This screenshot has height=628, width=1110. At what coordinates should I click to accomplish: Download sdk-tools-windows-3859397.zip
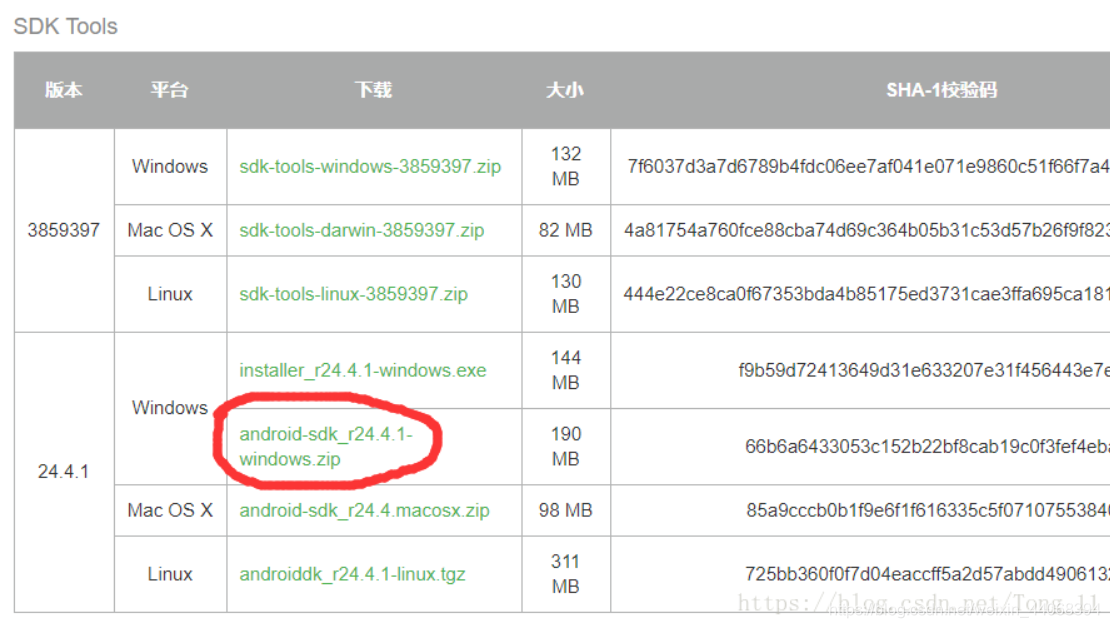(370, 166)
